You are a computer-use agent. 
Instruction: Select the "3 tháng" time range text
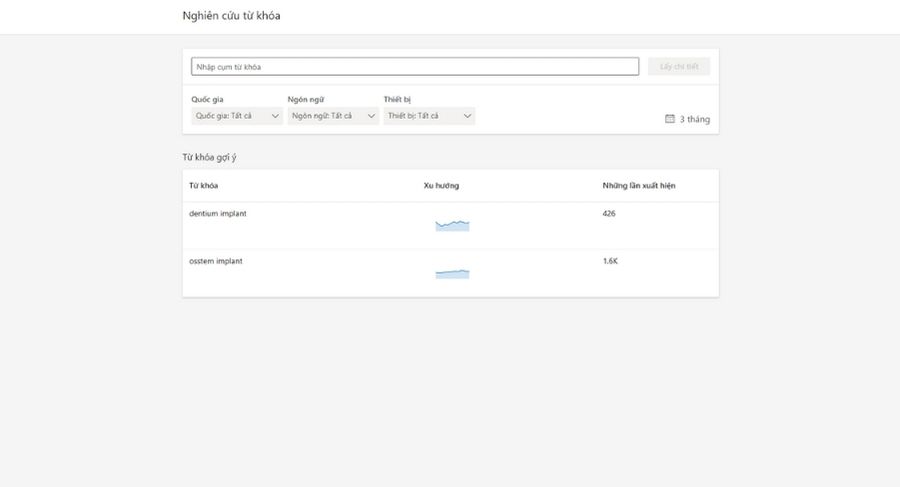click(695, 119)
